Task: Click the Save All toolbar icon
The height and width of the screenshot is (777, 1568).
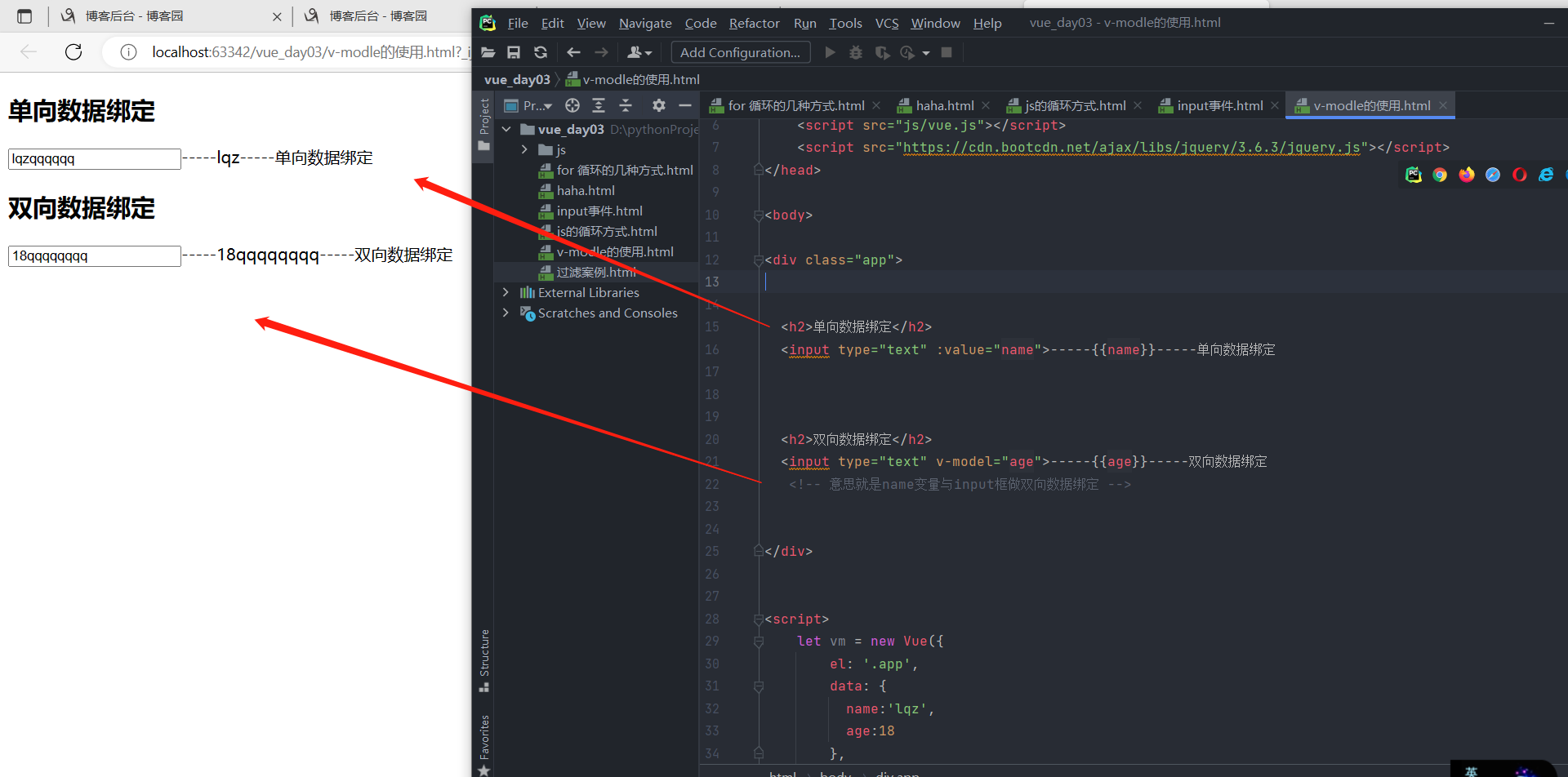Action: point(514,52)
